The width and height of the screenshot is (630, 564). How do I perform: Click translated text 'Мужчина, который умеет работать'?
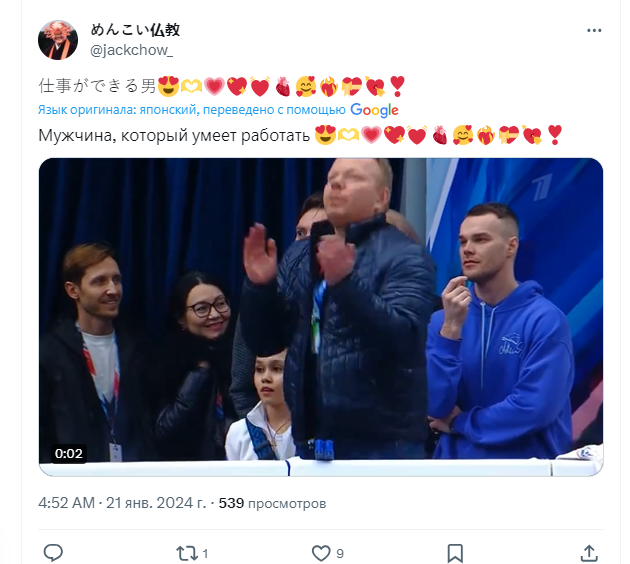coord(174,136)
